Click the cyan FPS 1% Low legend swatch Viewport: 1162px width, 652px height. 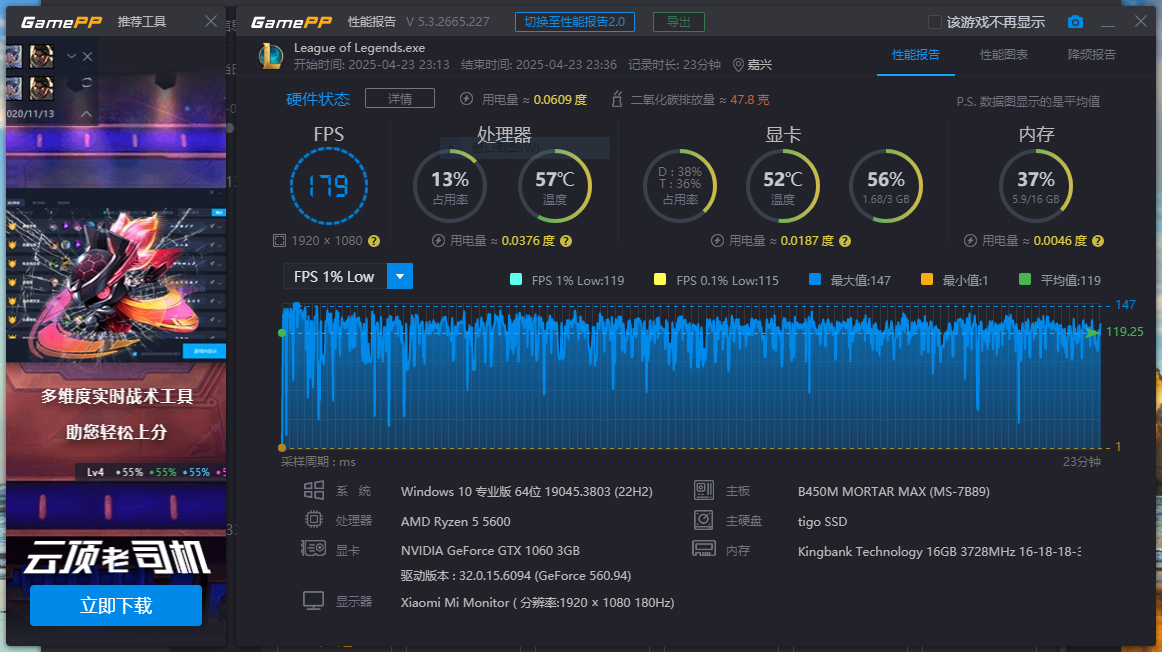(516, 279)
